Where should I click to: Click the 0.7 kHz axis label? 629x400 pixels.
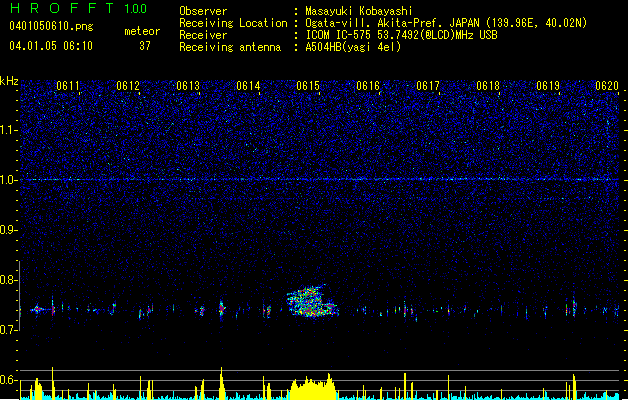tap(9, 330)
